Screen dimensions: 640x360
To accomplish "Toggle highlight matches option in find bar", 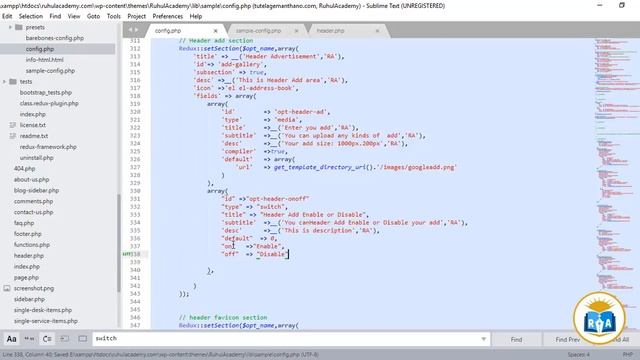I will click(82, 339).
